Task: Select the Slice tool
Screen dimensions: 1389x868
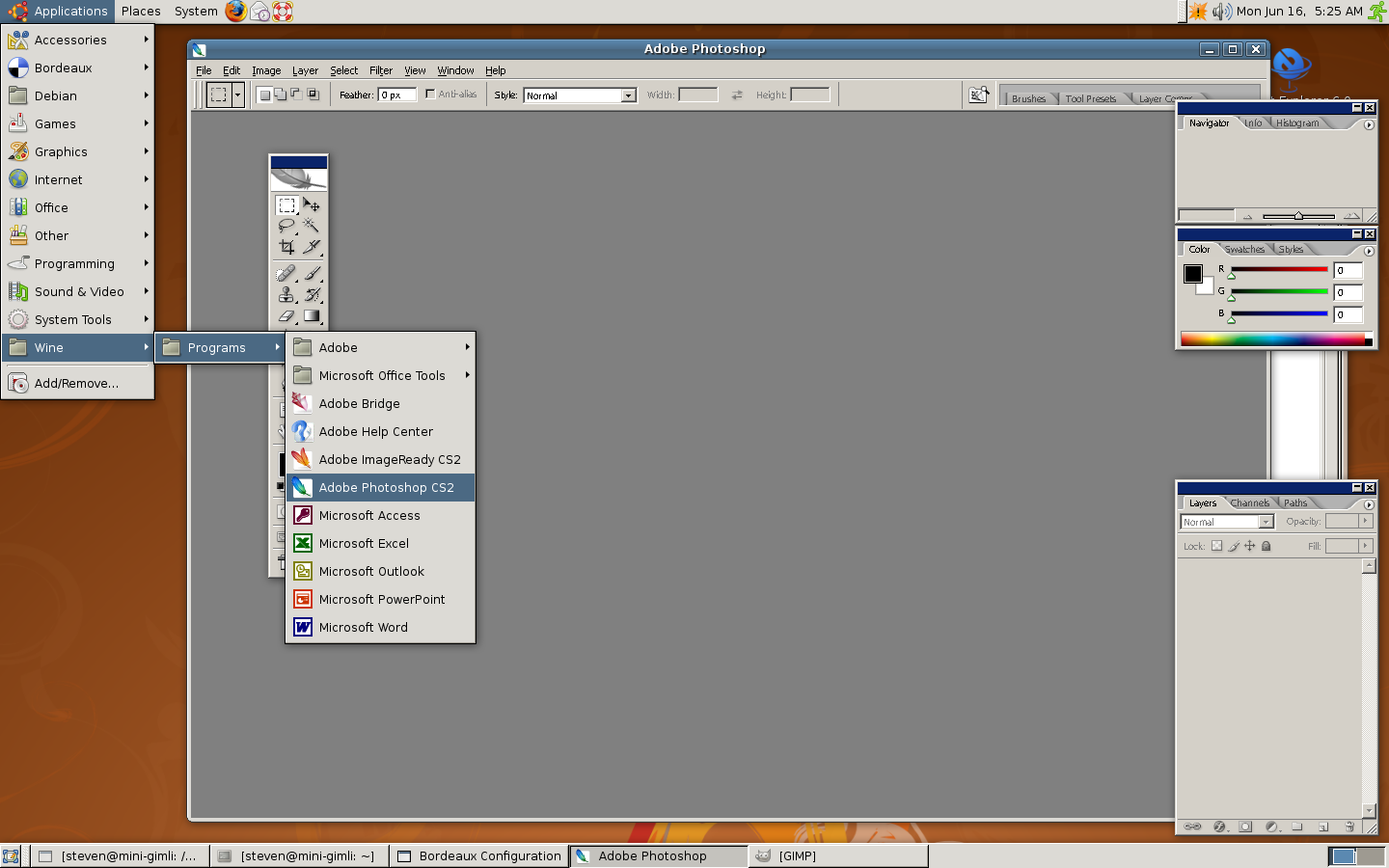Action: [x=312, y=247]
